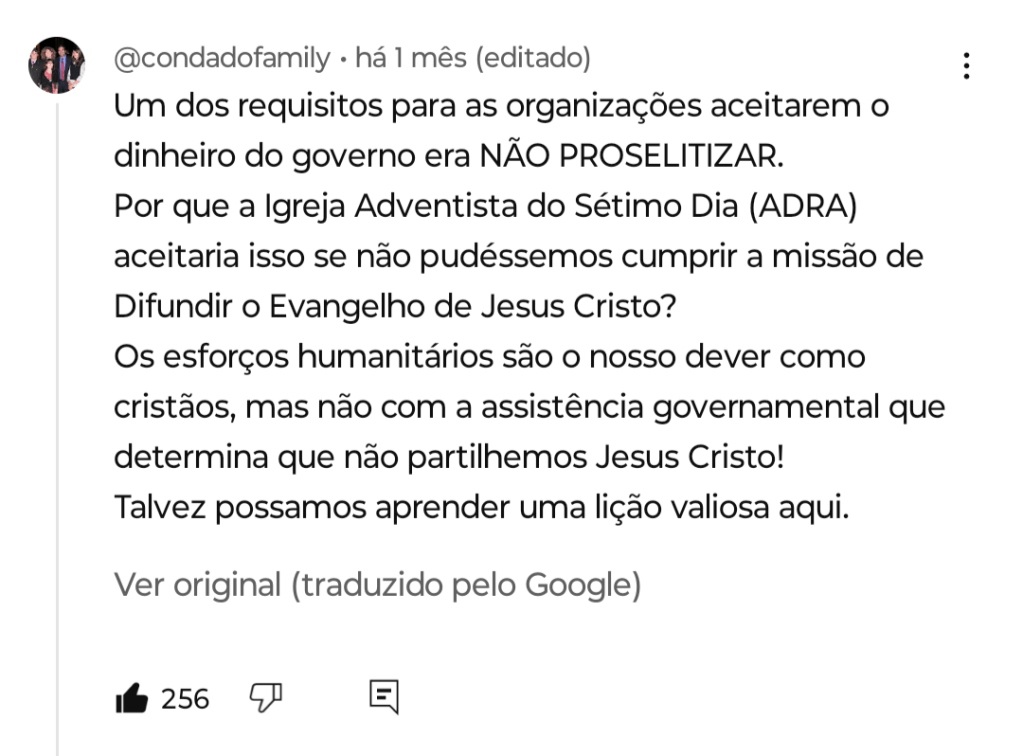Screen dimensions: 1023x756
Task: Click the line starting "Os esforços humanitários"
Action: click(x=490, y=356)
